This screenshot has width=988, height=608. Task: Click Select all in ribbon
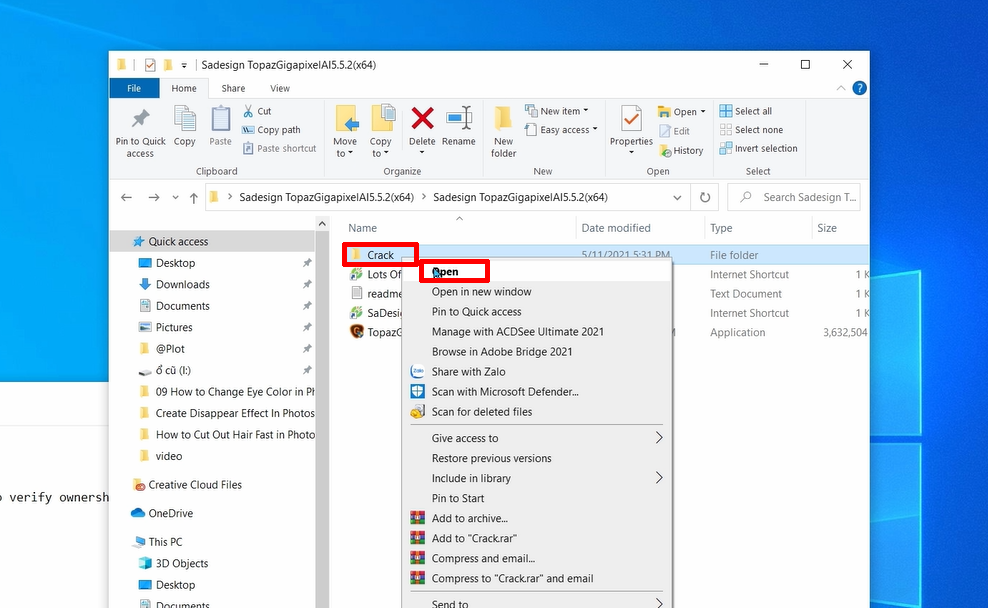coord(746,111)
